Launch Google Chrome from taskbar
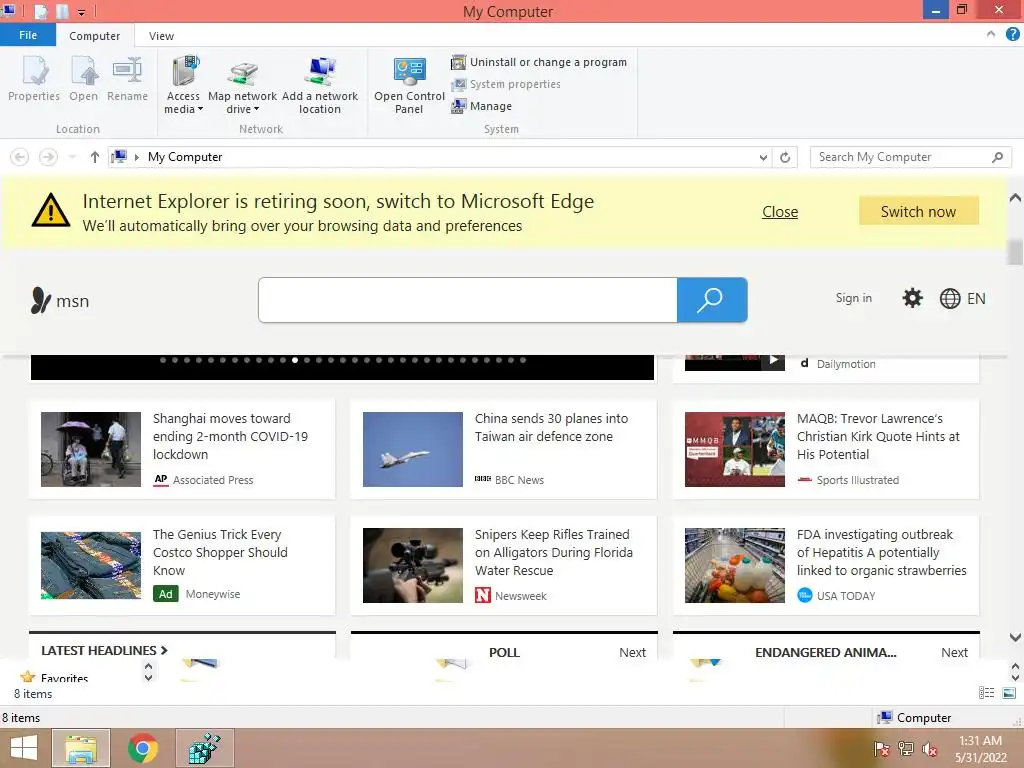 [142, 748]
